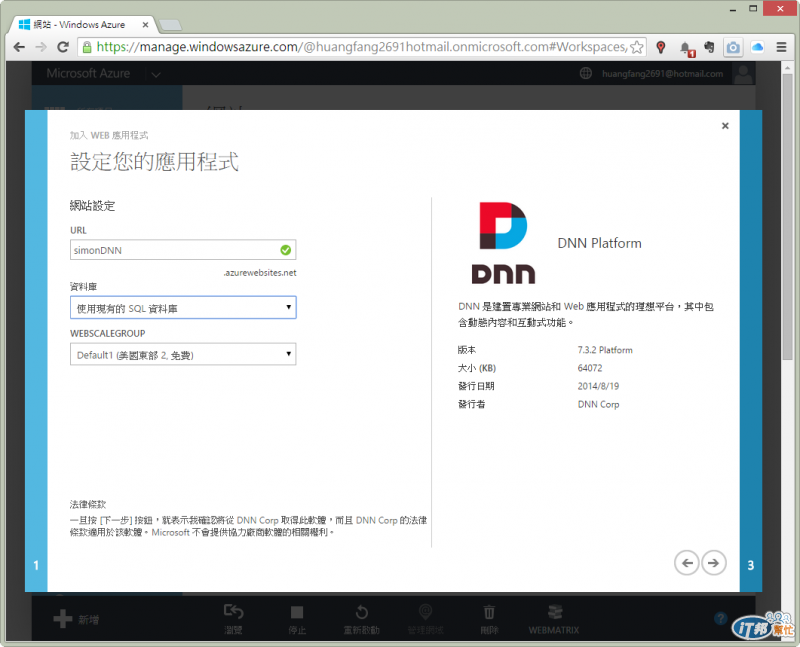Select the Windows Azure browser tab
The width and height of the screenshot is (800, 647).
click(x=82, y=24)
